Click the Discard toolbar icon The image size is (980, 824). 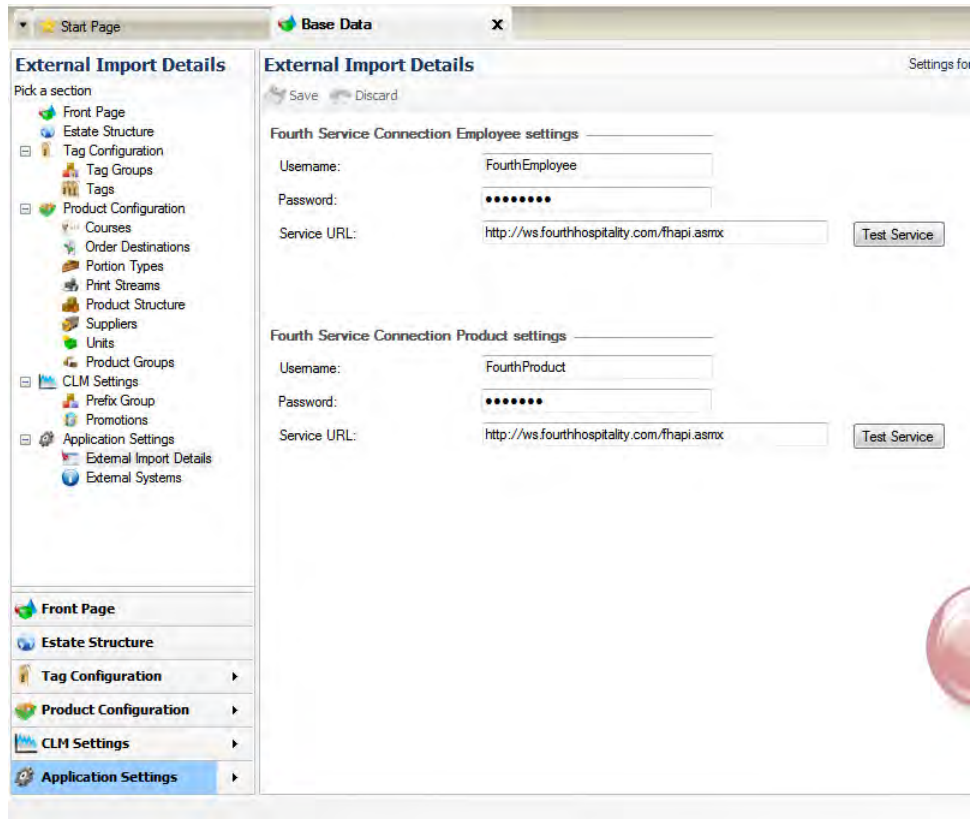(x=340, y=96)
